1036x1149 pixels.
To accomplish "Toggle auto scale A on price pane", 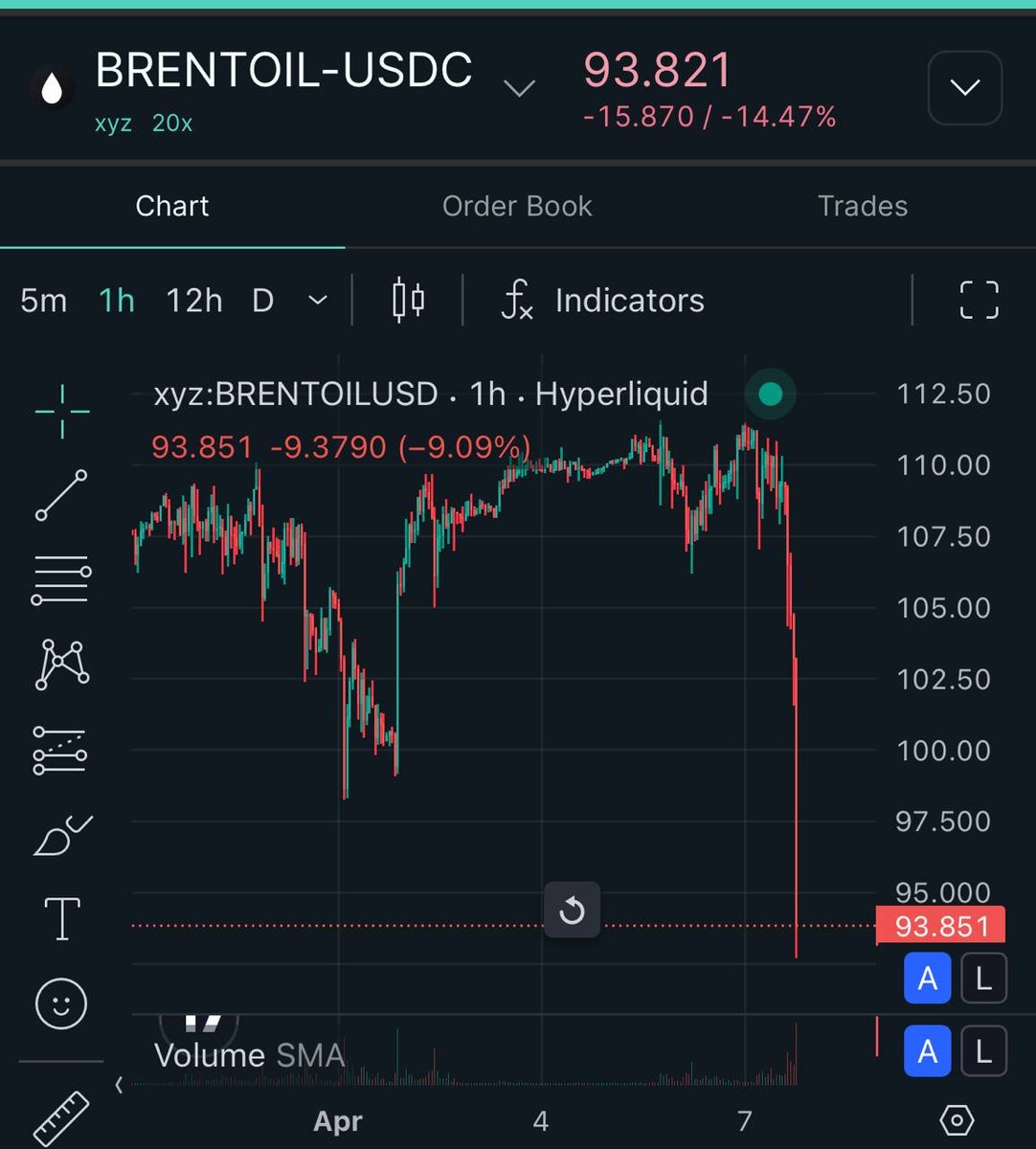I will coord(927,979).
